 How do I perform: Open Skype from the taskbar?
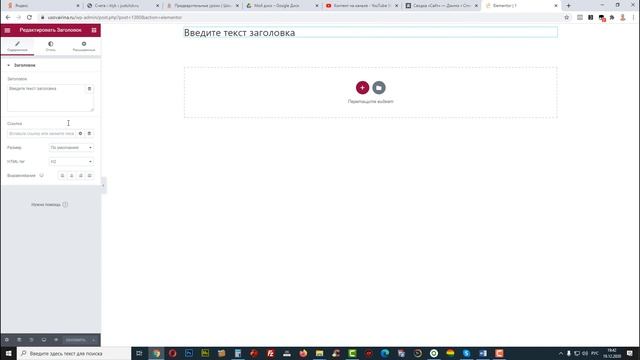467,353
